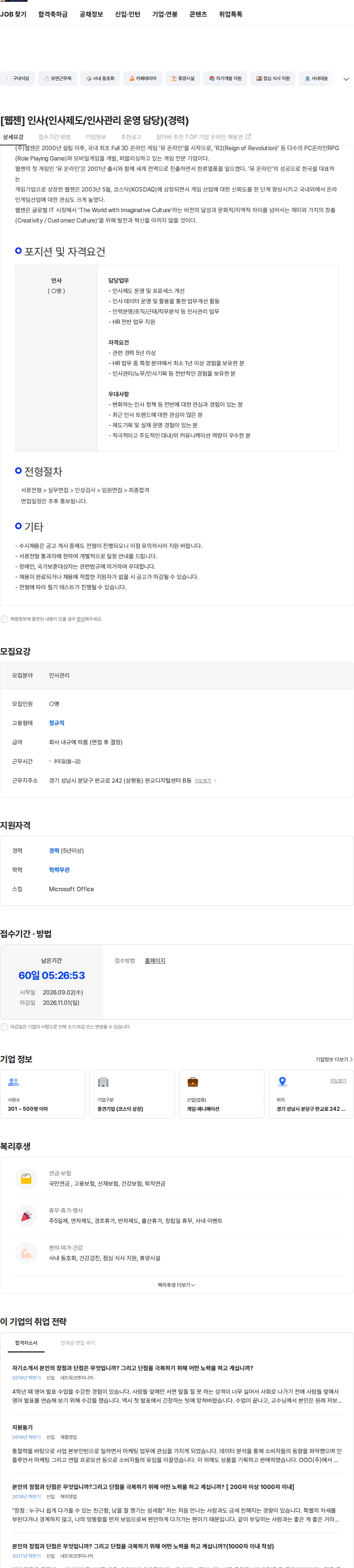
Task: Click the 정규직 employment type link
Action: pos(56,723)
